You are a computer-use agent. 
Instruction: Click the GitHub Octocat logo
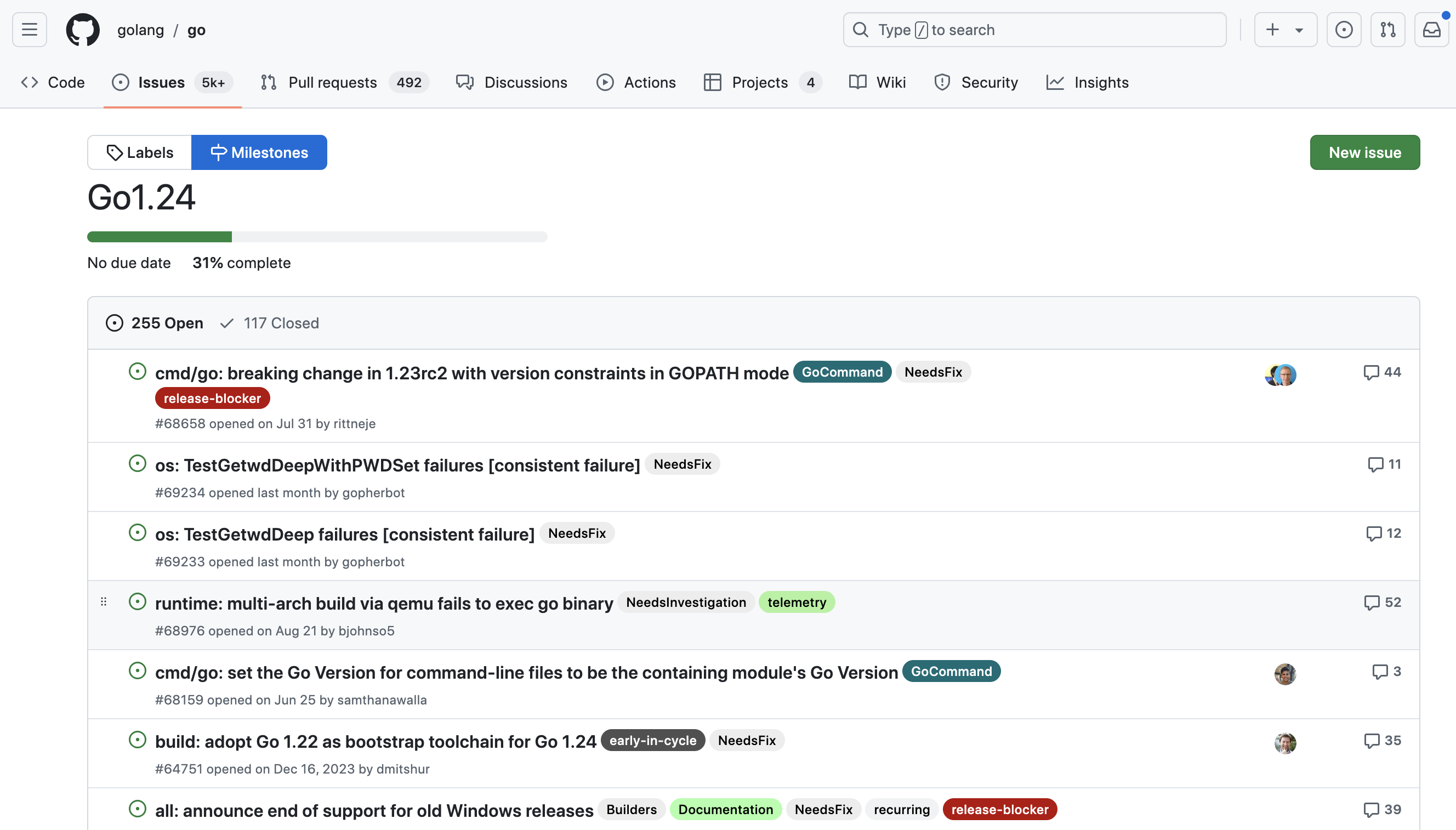click(x=83, y=30)
